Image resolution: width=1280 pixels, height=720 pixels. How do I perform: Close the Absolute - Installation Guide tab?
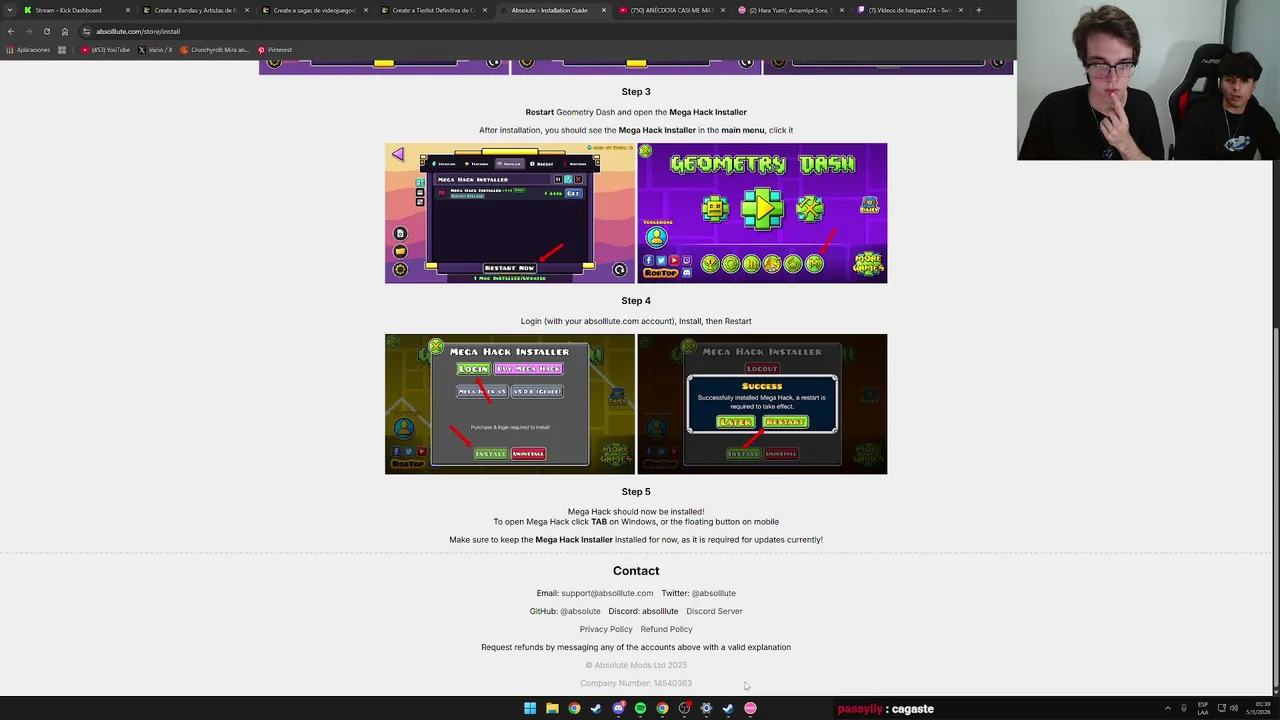(604, 10)
